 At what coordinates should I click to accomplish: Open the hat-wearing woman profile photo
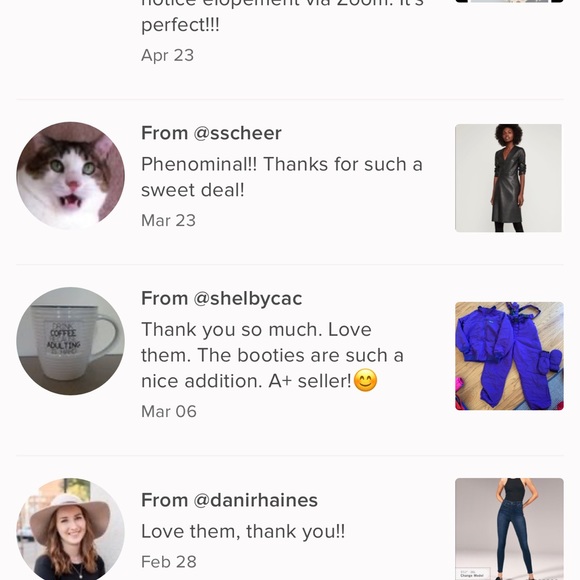tap(71, 529)
